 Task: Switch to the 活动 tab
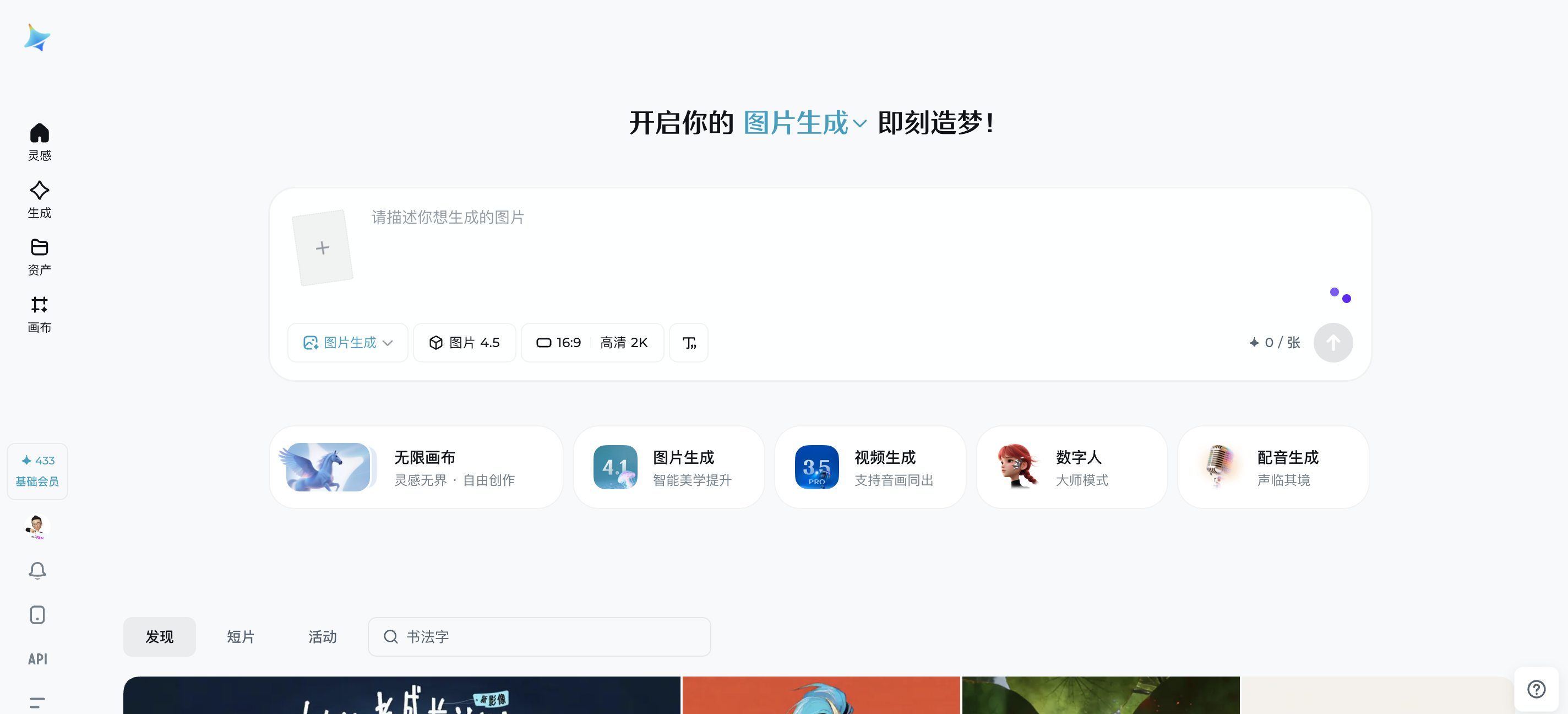(322, 637)
